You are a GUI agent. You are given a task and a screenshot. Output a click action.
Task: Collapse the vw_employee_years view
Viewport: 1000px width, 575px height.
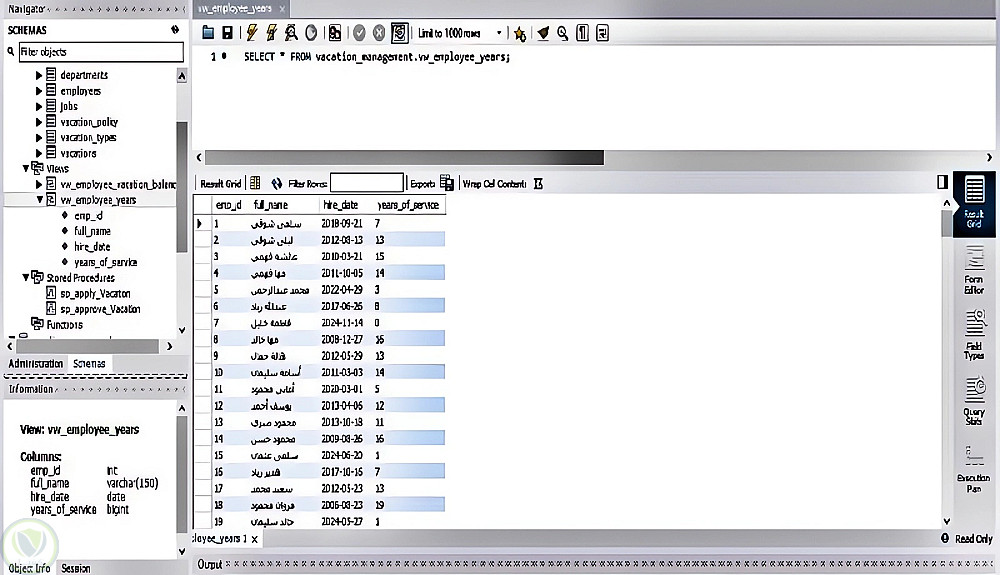pyautogui.click(x=40, y=200)
